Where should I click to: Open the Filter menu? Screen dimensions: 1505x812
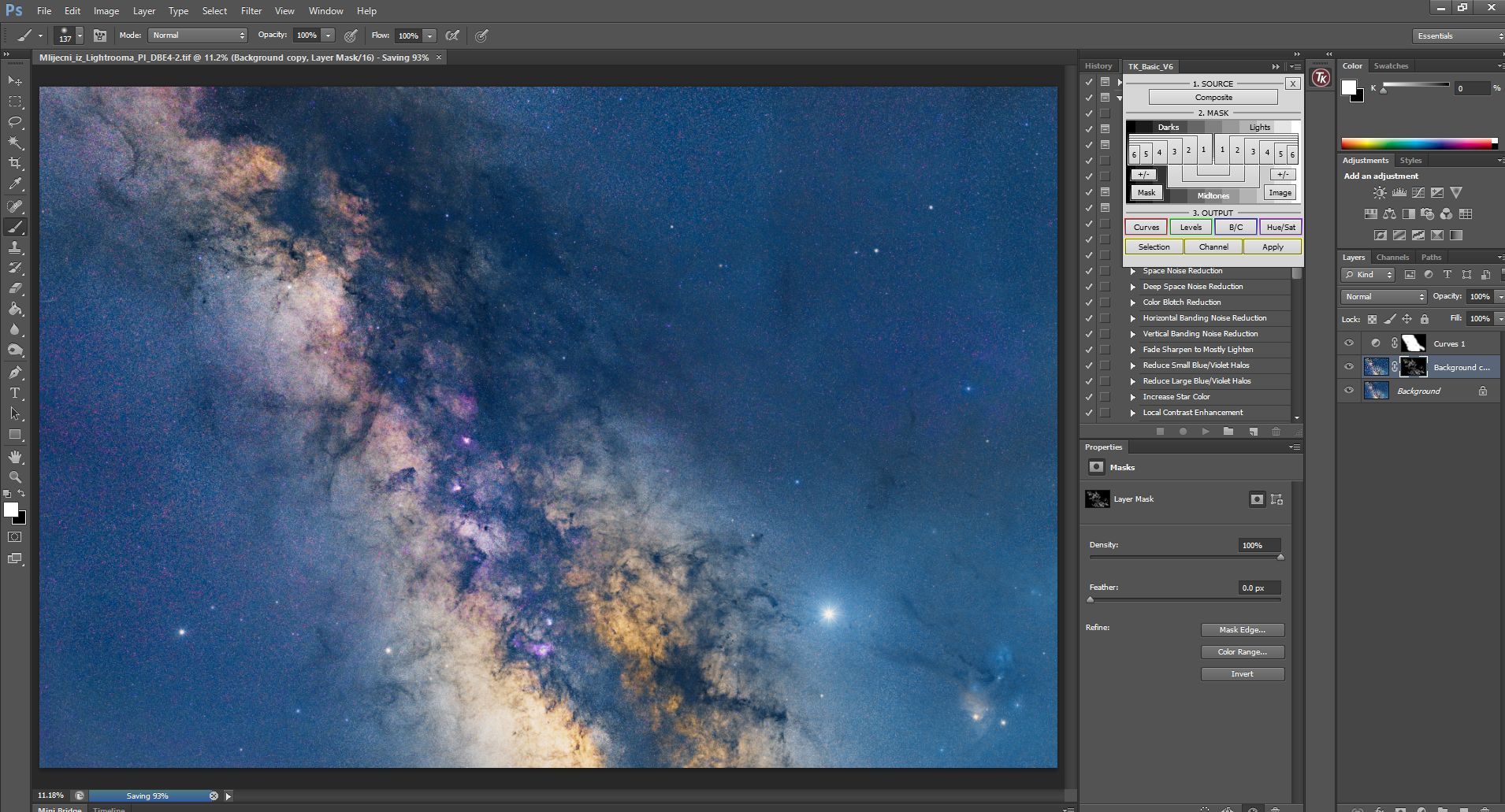coord(251,11)
